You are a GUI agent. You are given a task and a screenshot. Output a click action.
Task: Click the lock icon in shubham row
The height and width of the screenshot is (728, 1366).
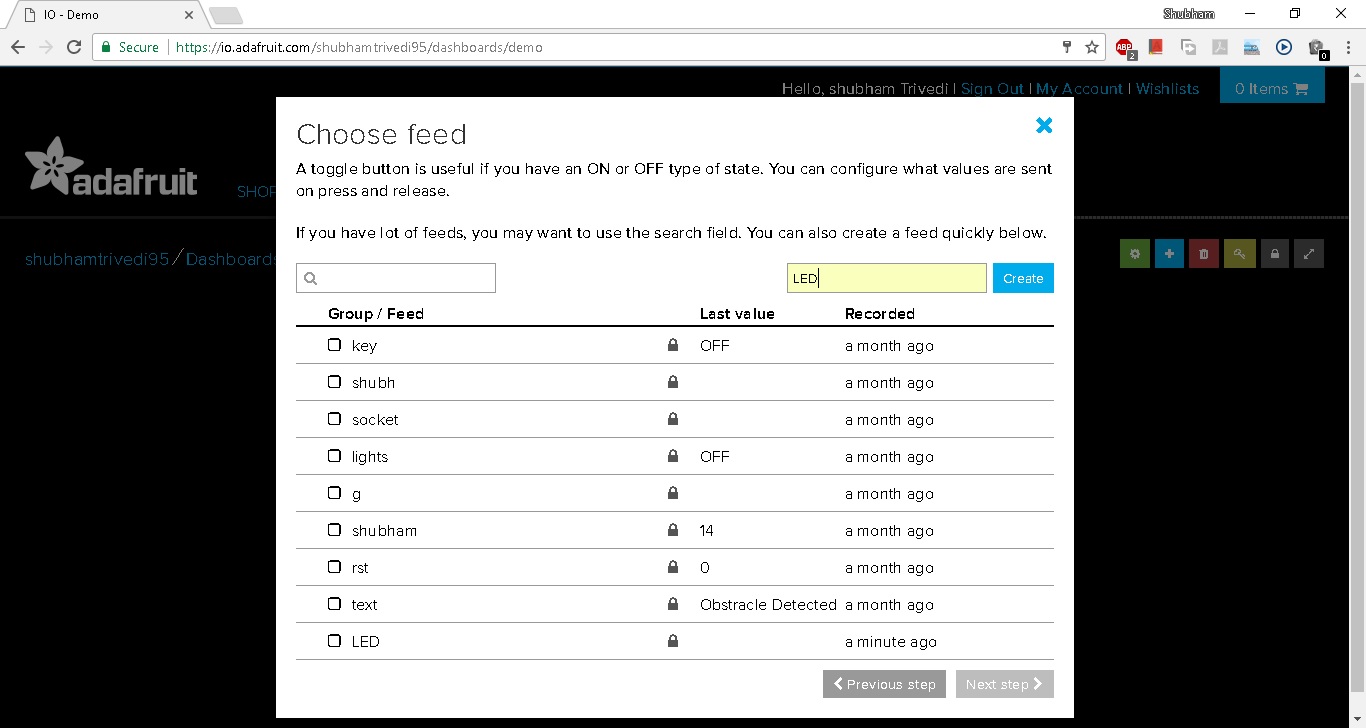(x=673, y=530)
